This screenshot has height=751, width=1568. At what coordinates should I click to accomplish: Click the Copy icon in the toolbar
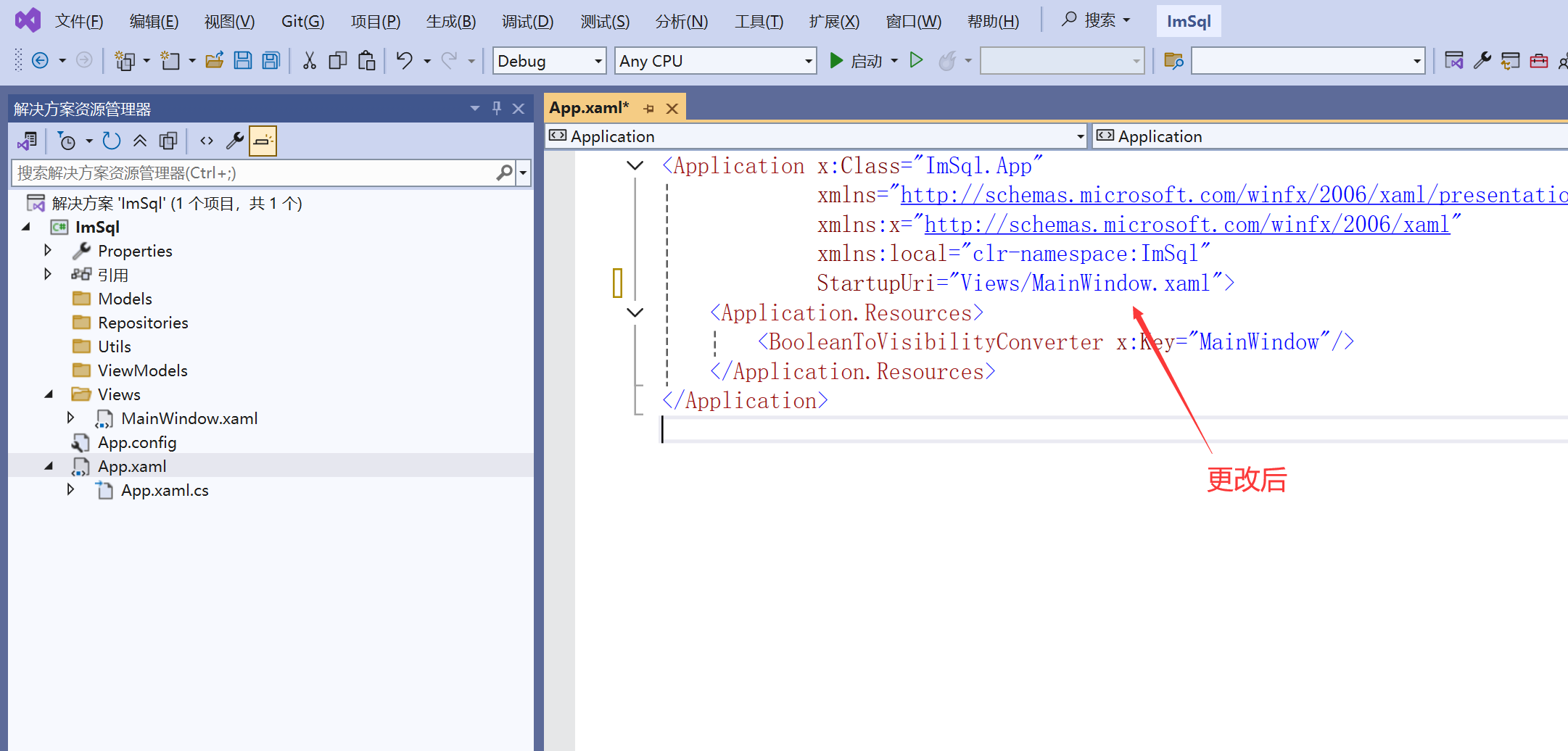pos(337,60)
